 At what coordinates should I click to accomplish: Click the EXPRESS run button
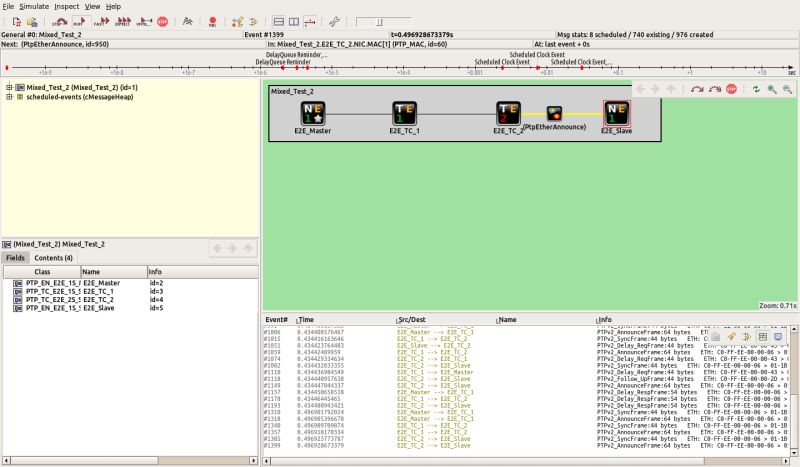pos(123,22)
